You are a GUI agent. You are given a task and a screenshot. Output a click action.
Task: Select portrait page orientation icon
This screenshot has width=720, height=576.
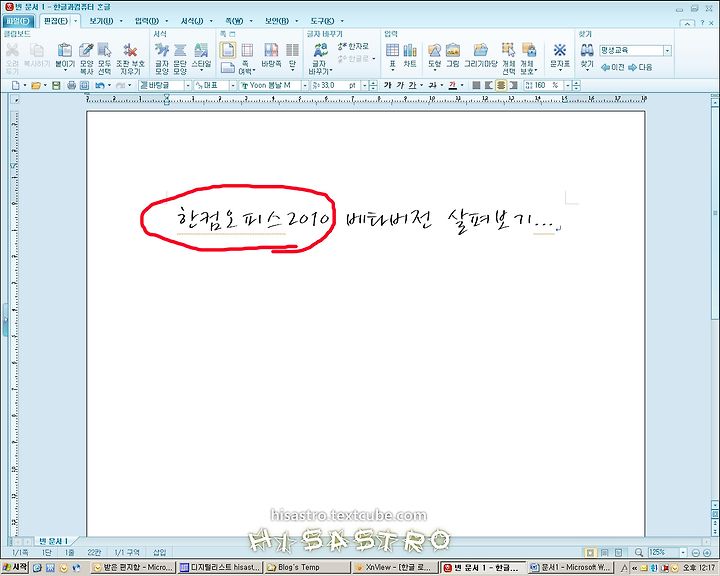(x=228, y=50)
